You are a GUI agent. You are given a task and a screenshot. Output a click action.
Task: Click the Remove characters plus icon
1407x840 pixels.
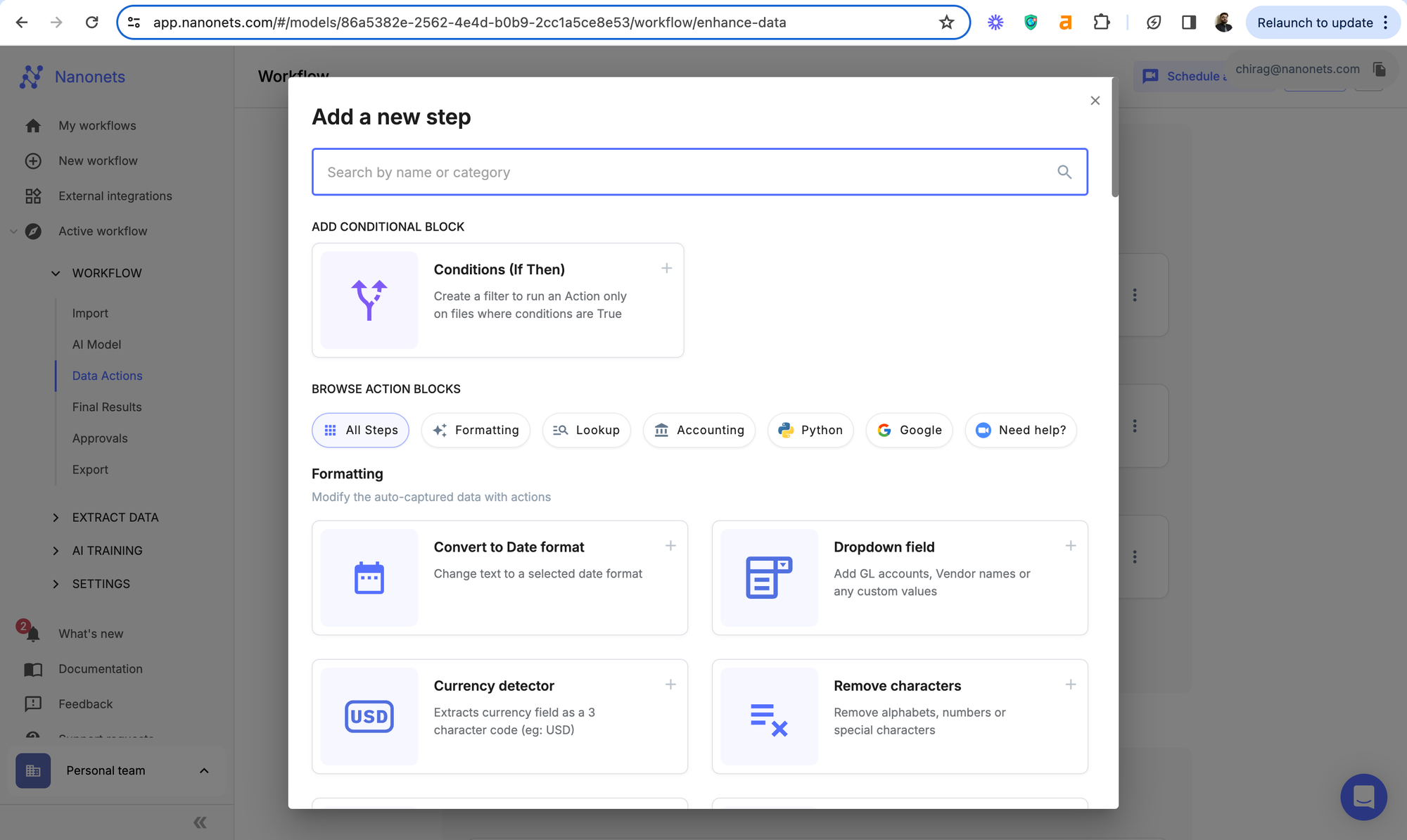click(x=1070, y=685)
